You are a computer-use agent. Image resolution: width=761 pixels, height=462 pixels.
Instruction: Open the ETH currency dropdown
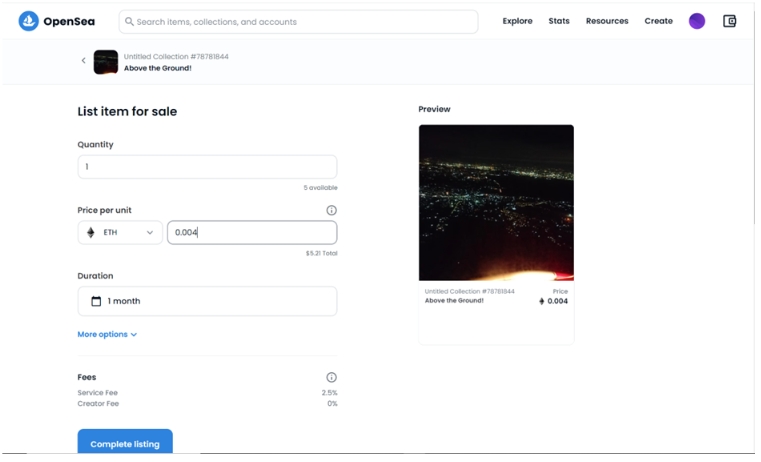120,232
